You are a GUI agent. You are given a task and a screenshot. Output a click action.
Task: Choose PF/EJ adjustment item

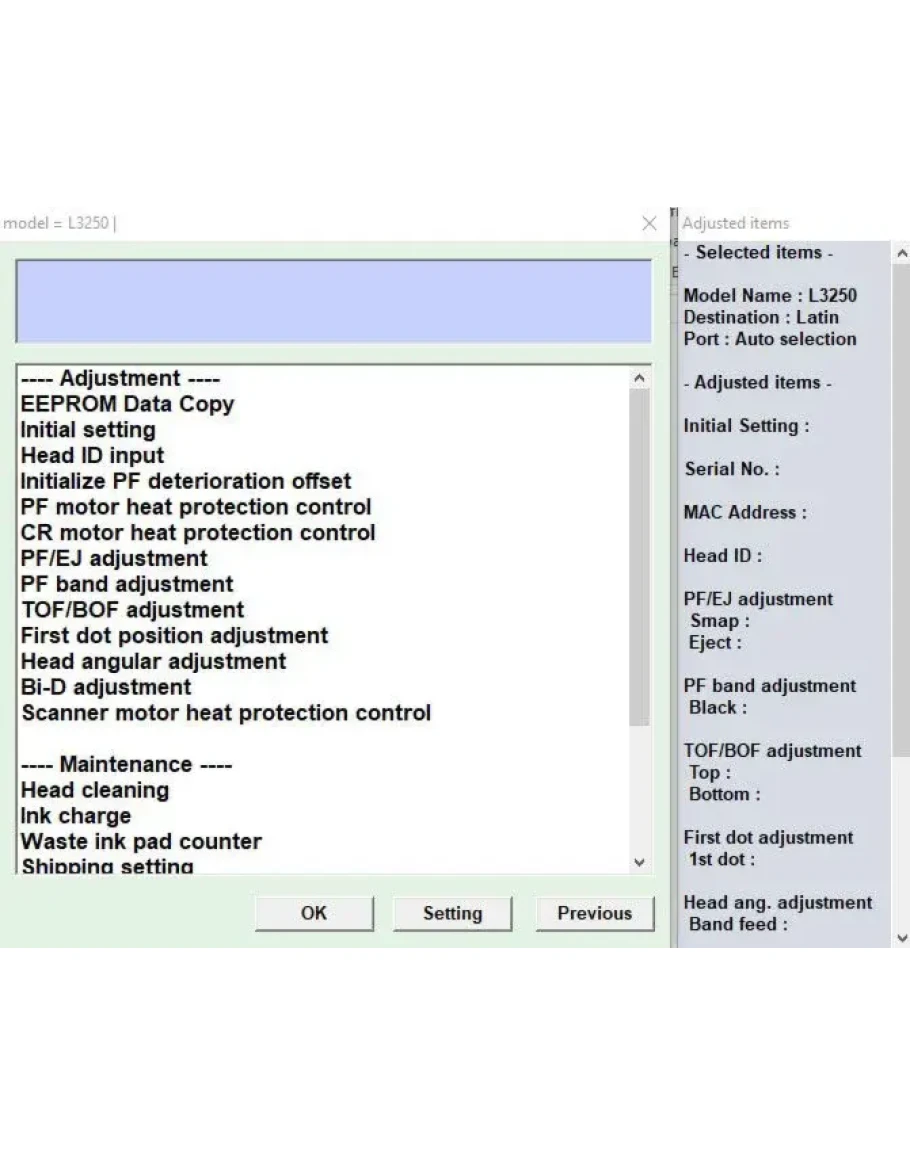click(114, 559)
